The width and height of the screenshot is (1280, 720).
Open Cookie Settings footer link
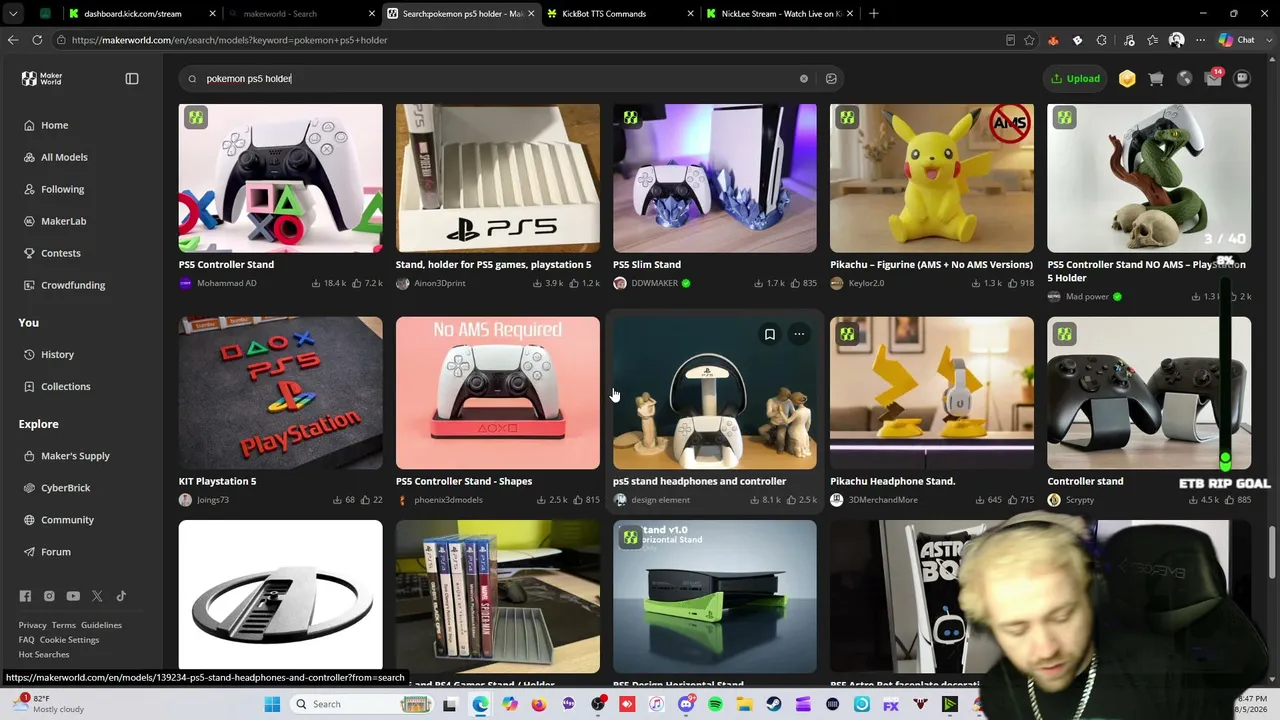click(x=69, y=640)
